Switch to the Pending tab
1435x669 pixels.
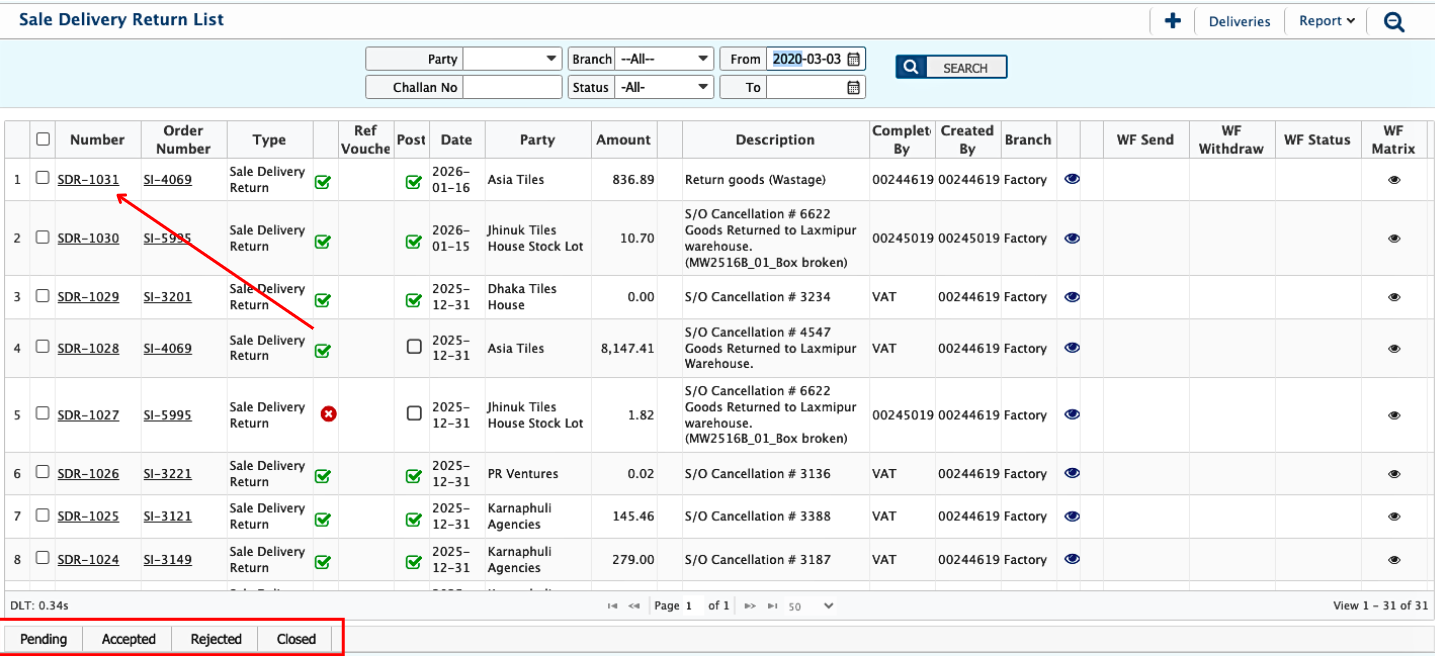coord(43,639)
